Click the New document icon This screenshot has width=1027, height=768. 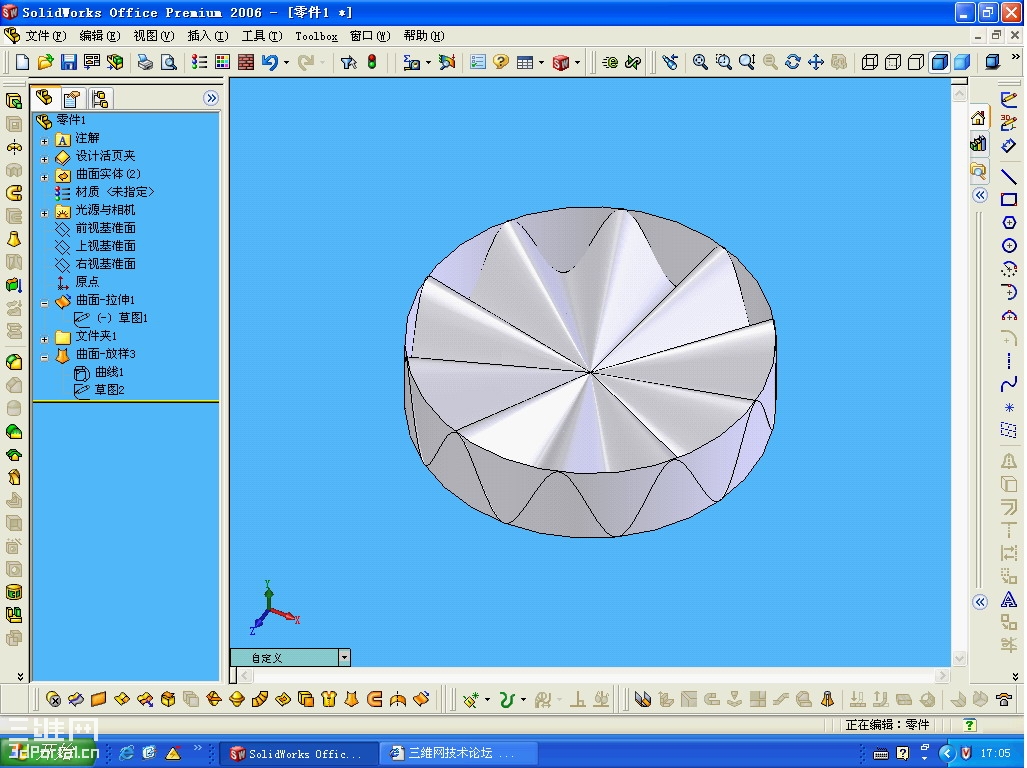click(22, 62)
